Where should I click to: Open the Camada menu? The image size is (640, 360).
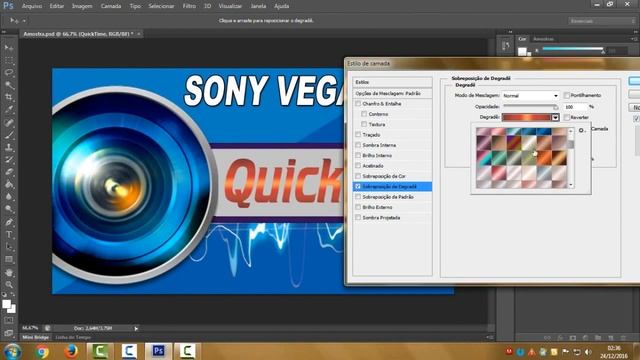click(x=111, y=6)
